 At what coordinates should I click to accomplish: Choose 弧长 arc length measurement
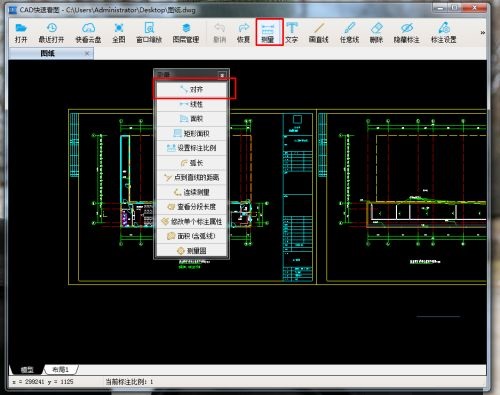(192, 163)
